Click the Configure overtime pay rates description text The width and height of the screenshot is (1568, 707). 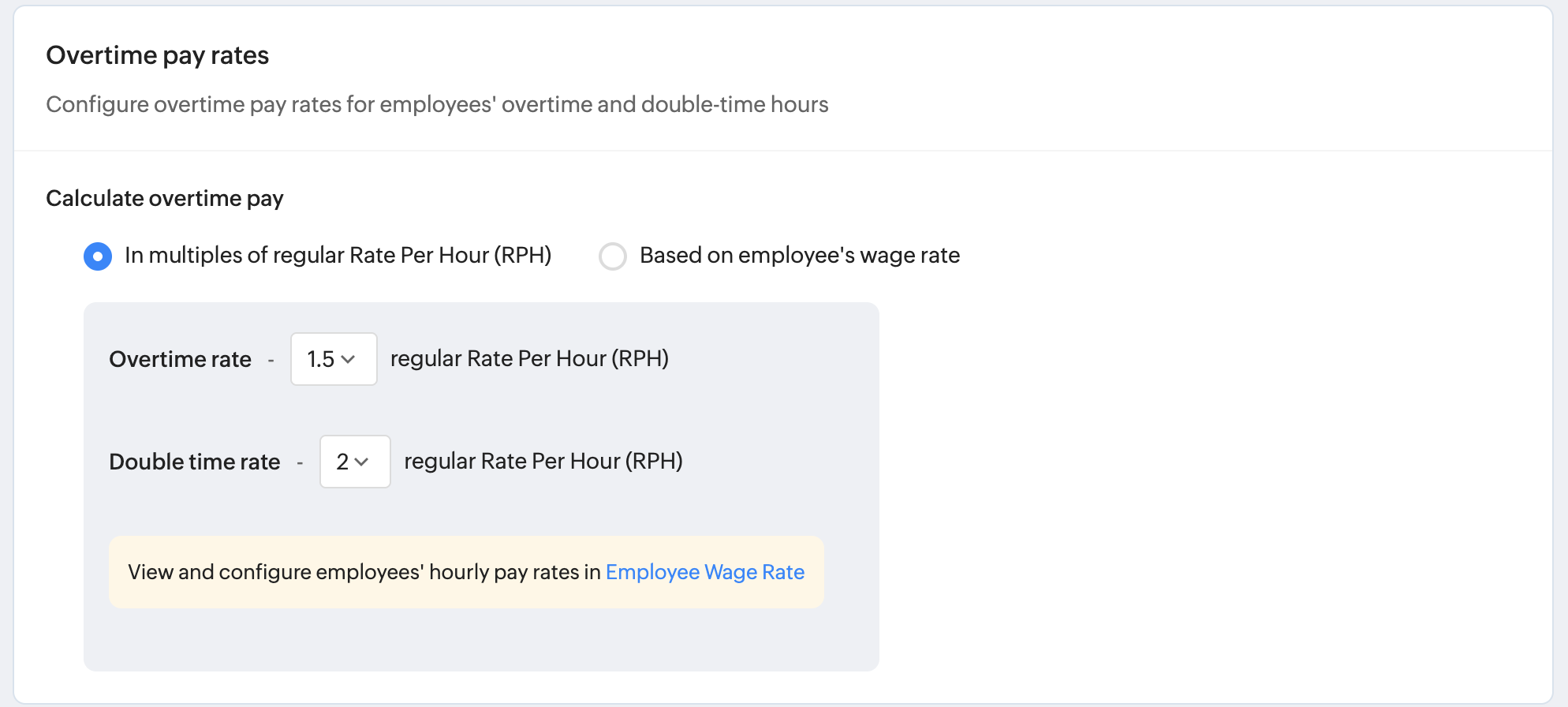[x=437, y=104]
